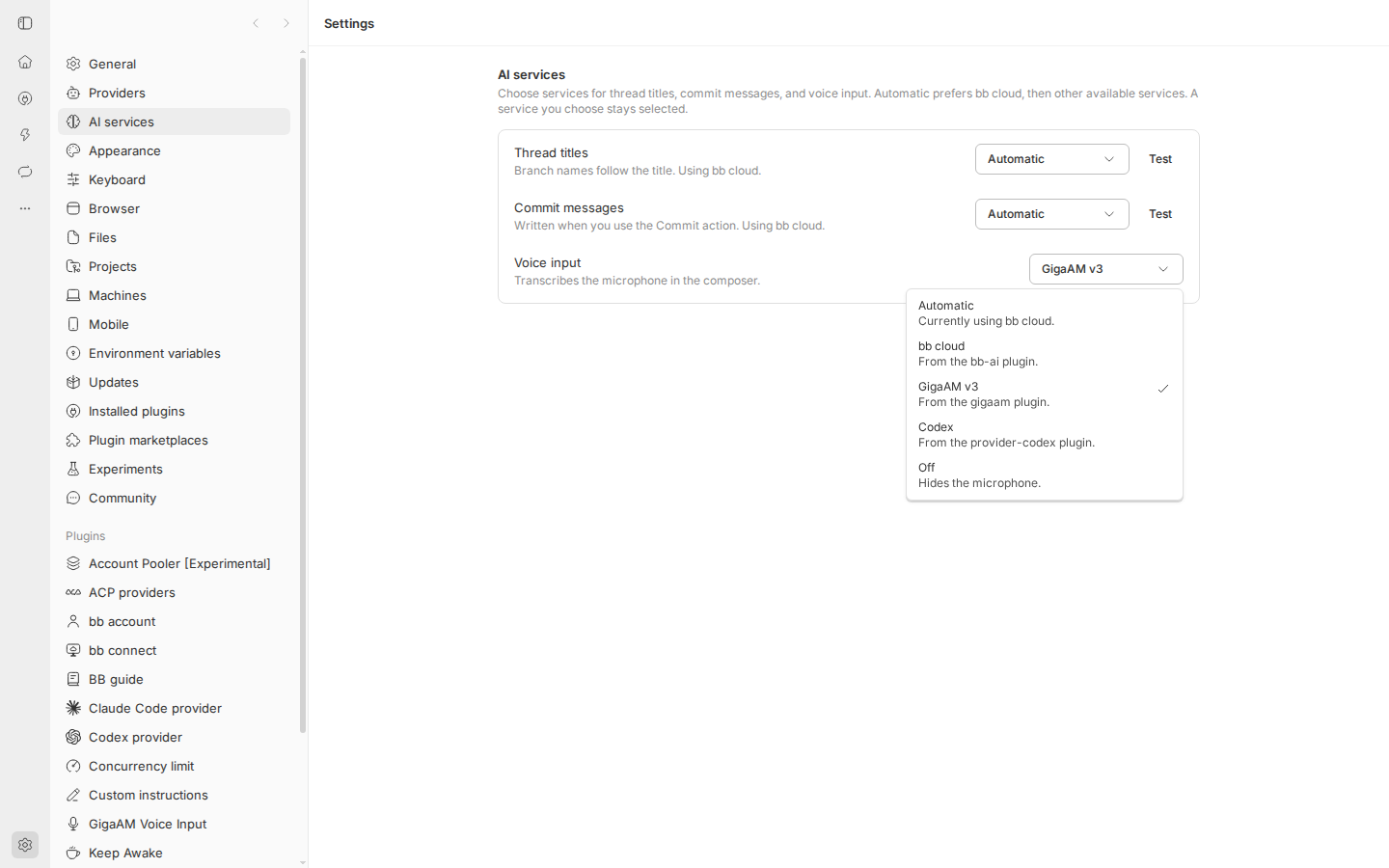
Task: Open Environment variables settings
Action: (174, 353)
